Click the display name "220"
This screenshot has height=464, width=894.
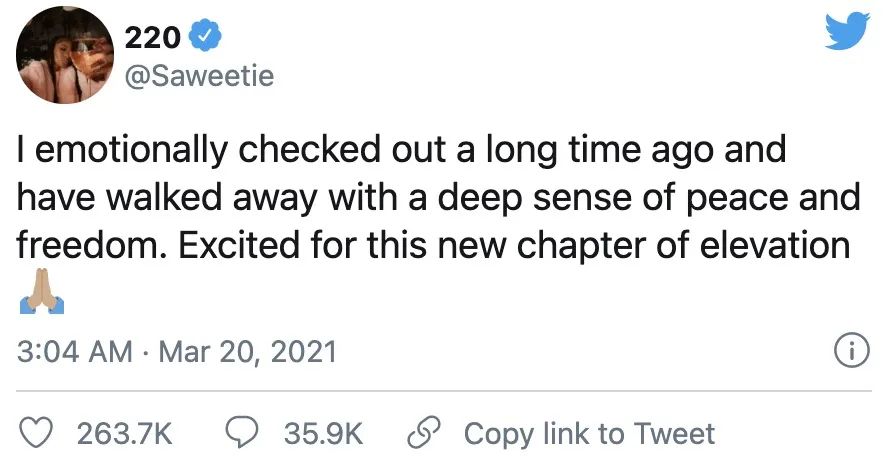152,38
